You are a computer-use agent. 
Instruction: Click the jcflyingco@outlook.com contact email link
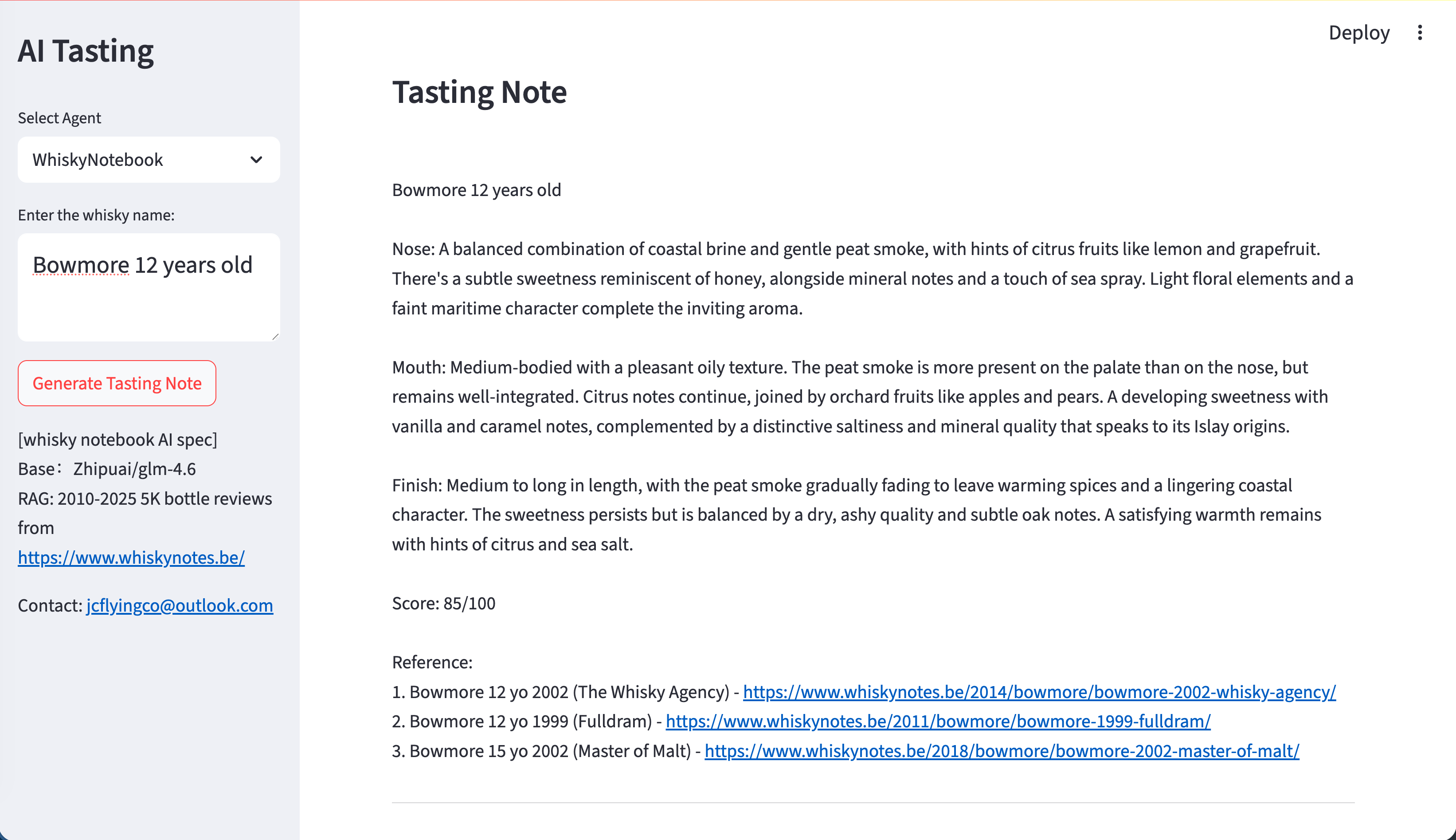point(179,605)
